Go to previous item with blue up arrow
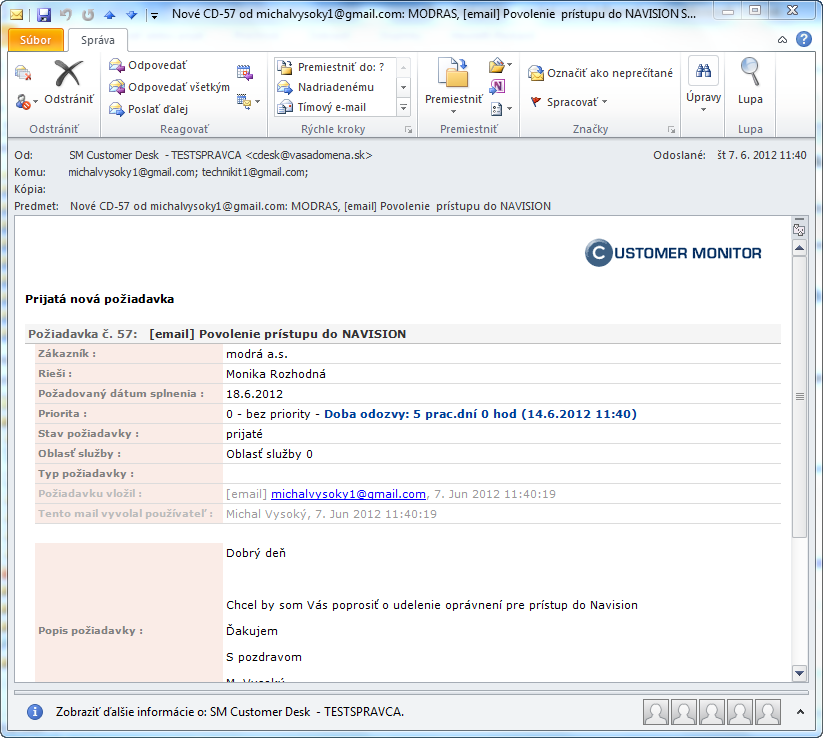823x738 pixels. (x=110, y=15)
